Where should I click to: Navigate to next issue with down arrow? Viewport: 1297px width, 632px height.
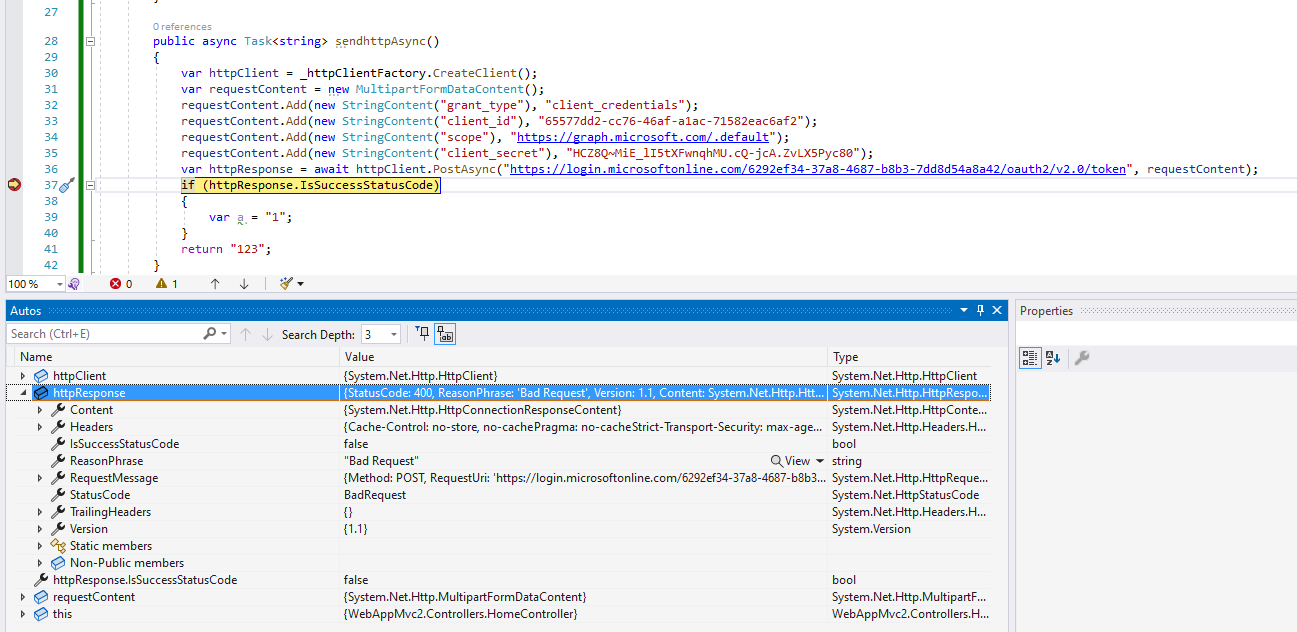coord(244,284)
